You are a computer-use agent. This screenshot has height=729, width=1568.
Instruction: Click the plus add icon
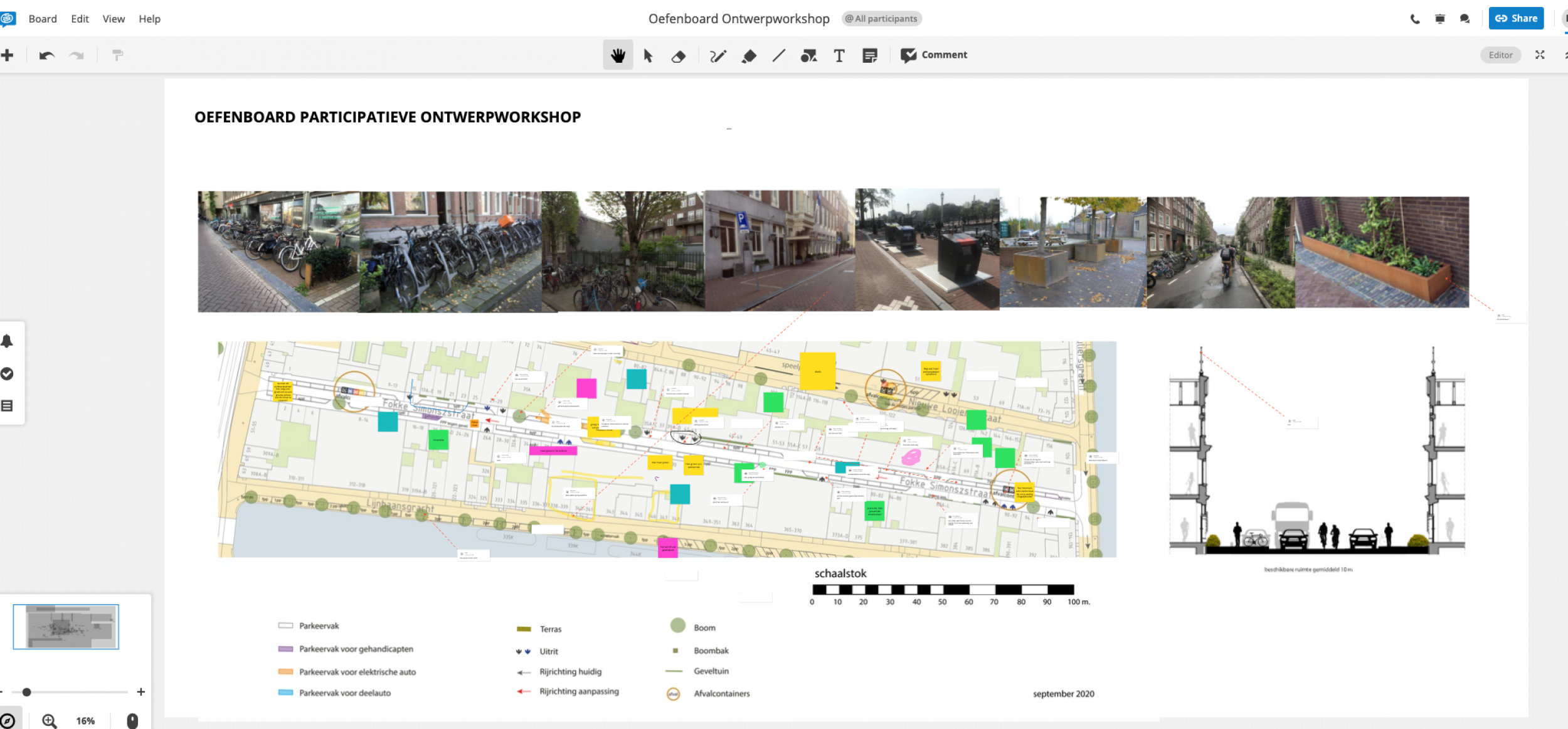tap(8, 55)
